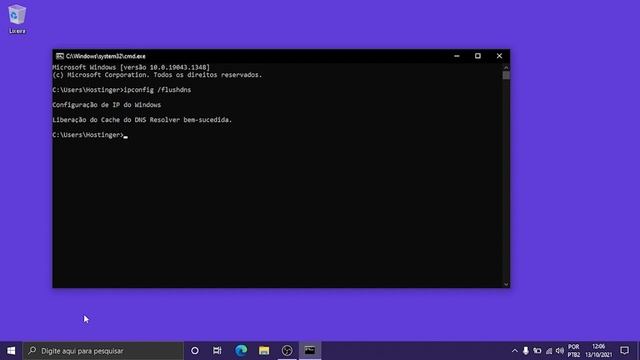Click 'Liberação do Cache do DNS Resolver' line
The height and width of the screenshot is (360, 640).
tap(142, 120)
